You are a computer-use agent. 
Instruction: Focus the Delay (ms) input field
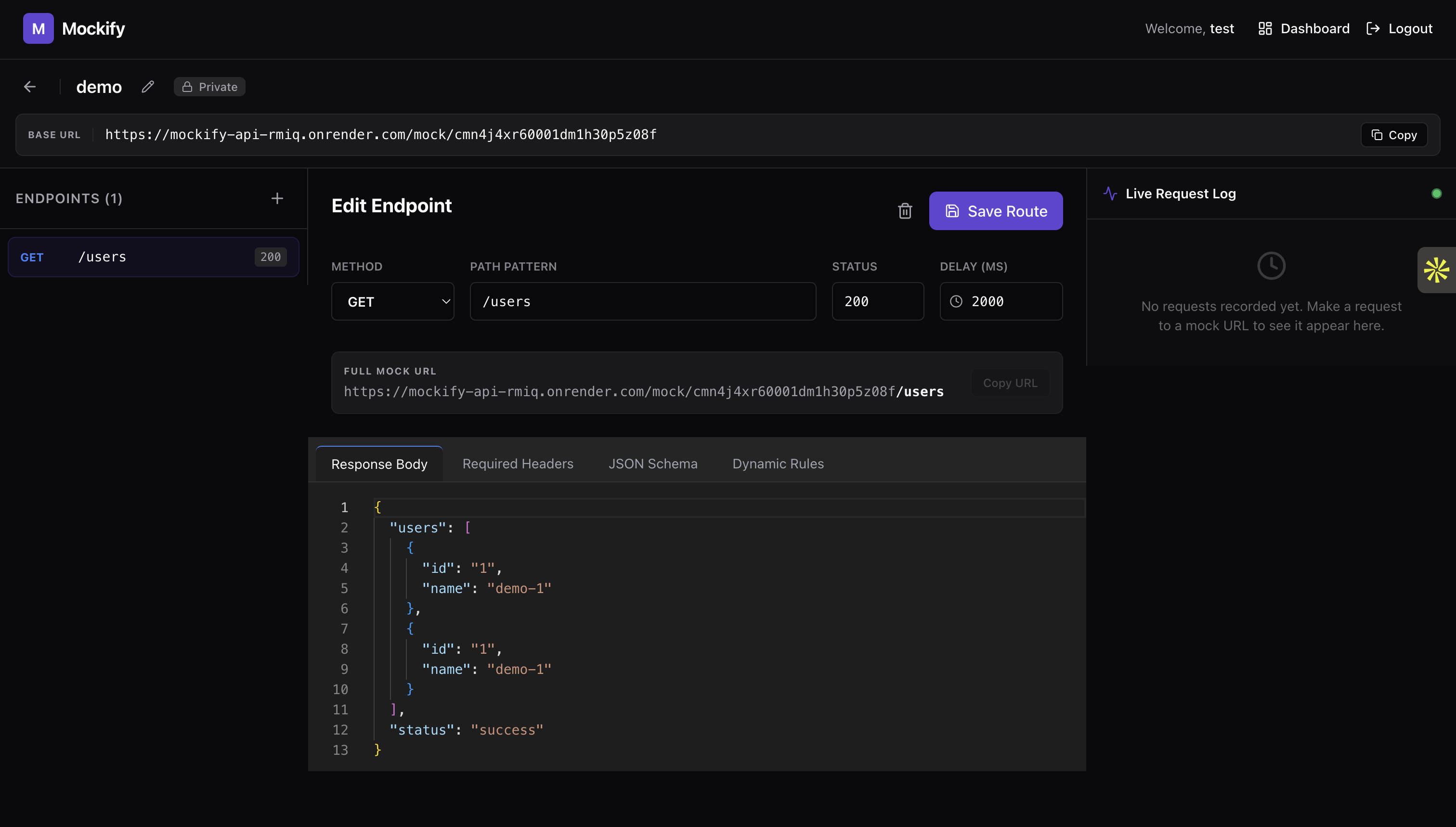point(1001,302)
